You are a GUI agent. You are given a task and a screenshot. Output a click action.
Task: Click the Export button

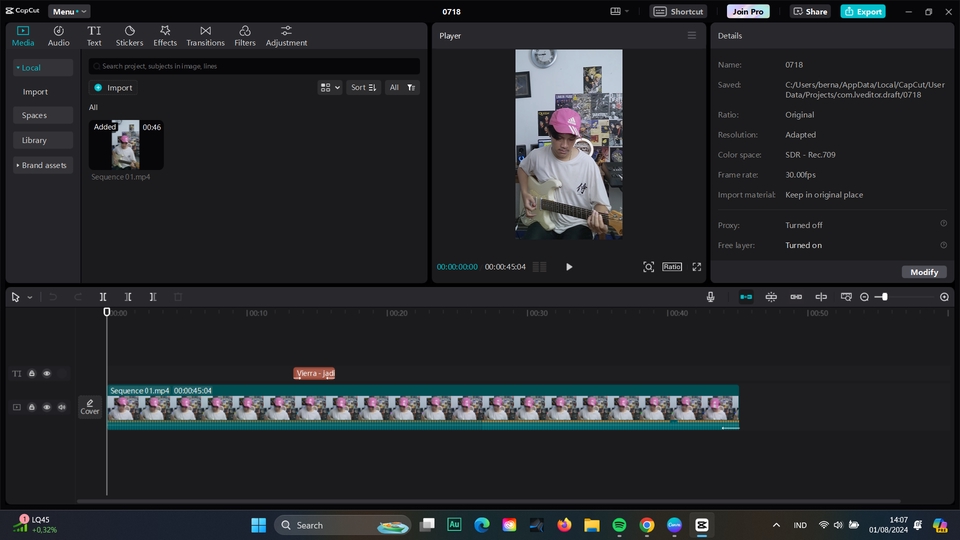(862, 11)
